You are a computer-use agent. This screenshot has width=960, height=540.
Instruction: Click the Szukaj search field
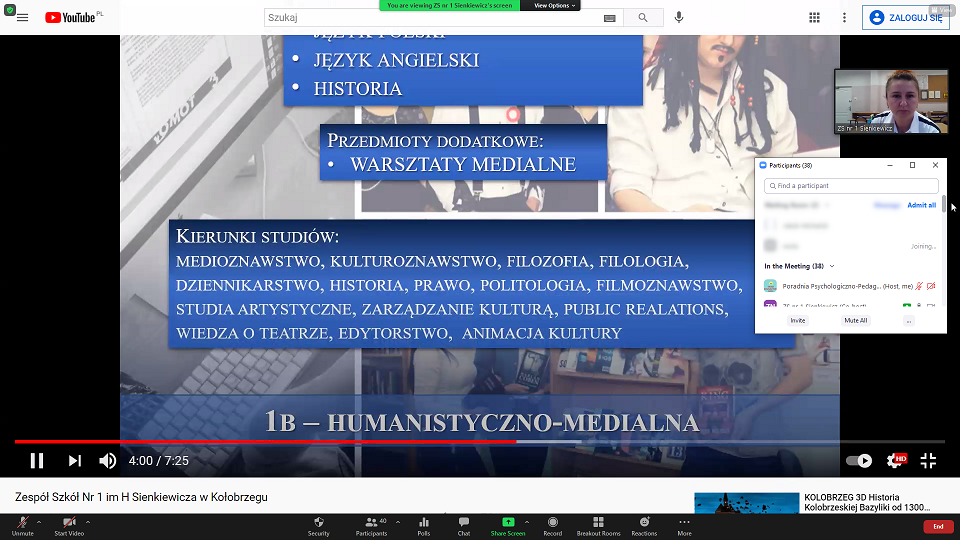433,18
